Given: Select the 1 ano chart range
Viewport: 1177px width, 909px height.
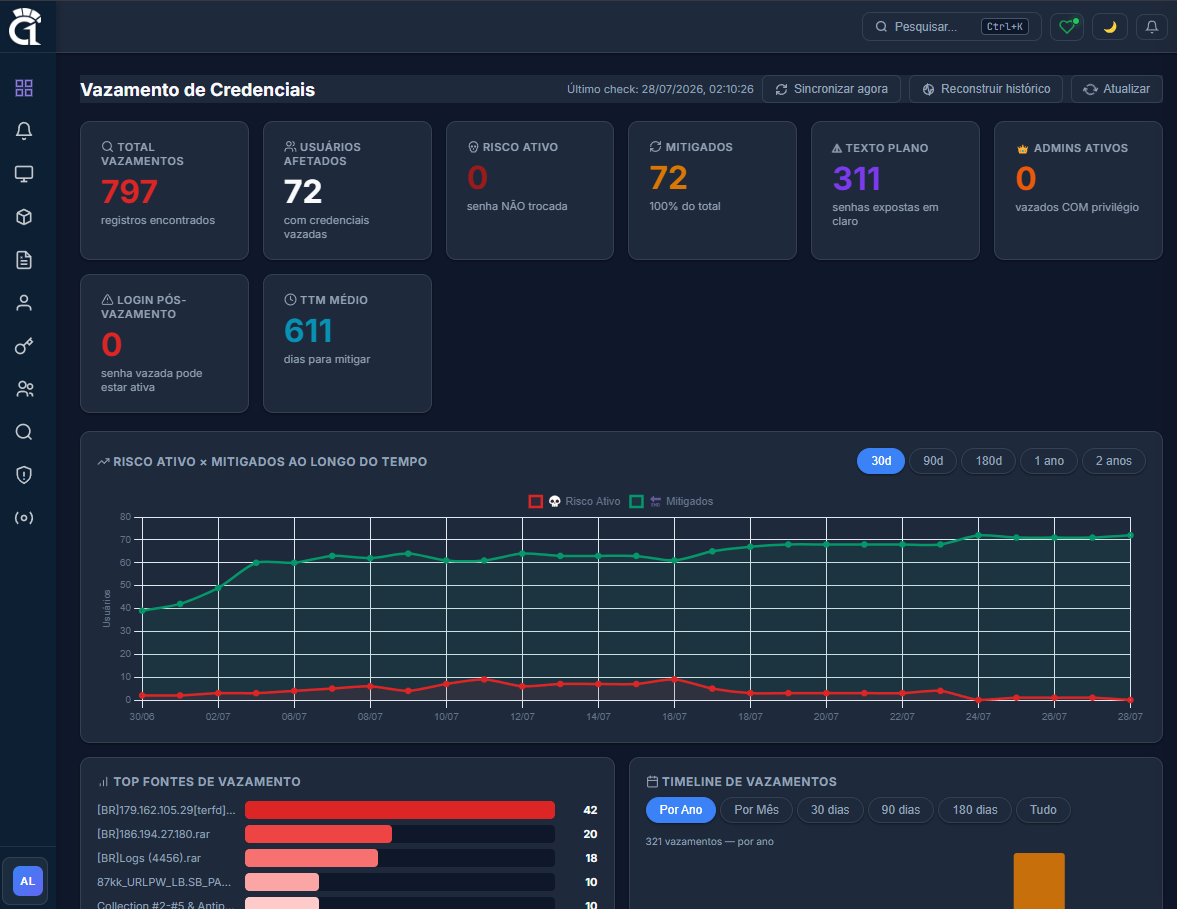Looking at the screenshot, I should (1049, 461).
